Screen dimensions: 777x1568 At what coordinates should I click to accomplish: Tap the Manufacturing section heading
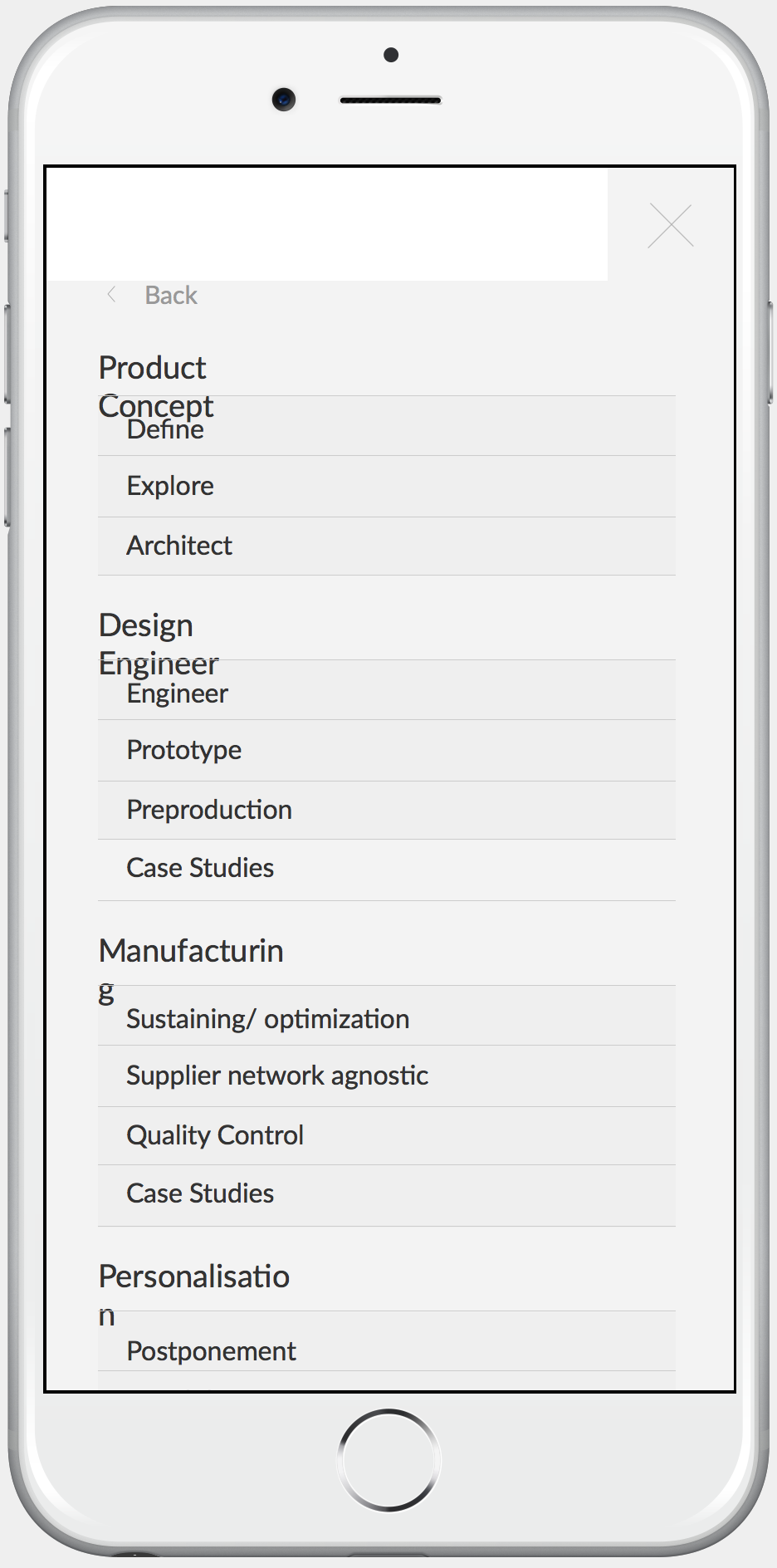[x=191, y=951]
